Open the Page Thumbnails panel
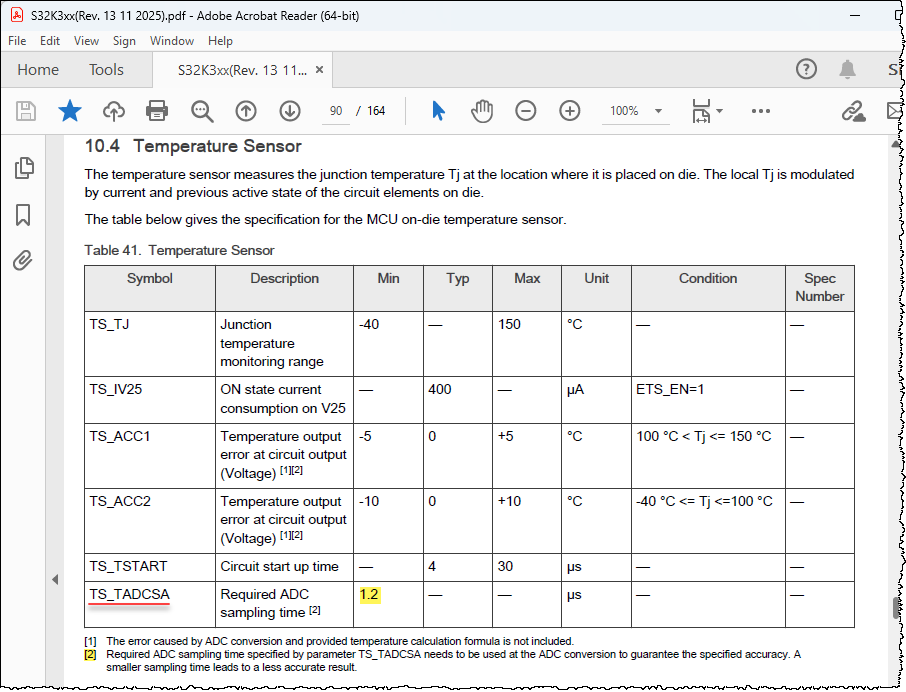This screenshot has width=906, height=692. 24,170
